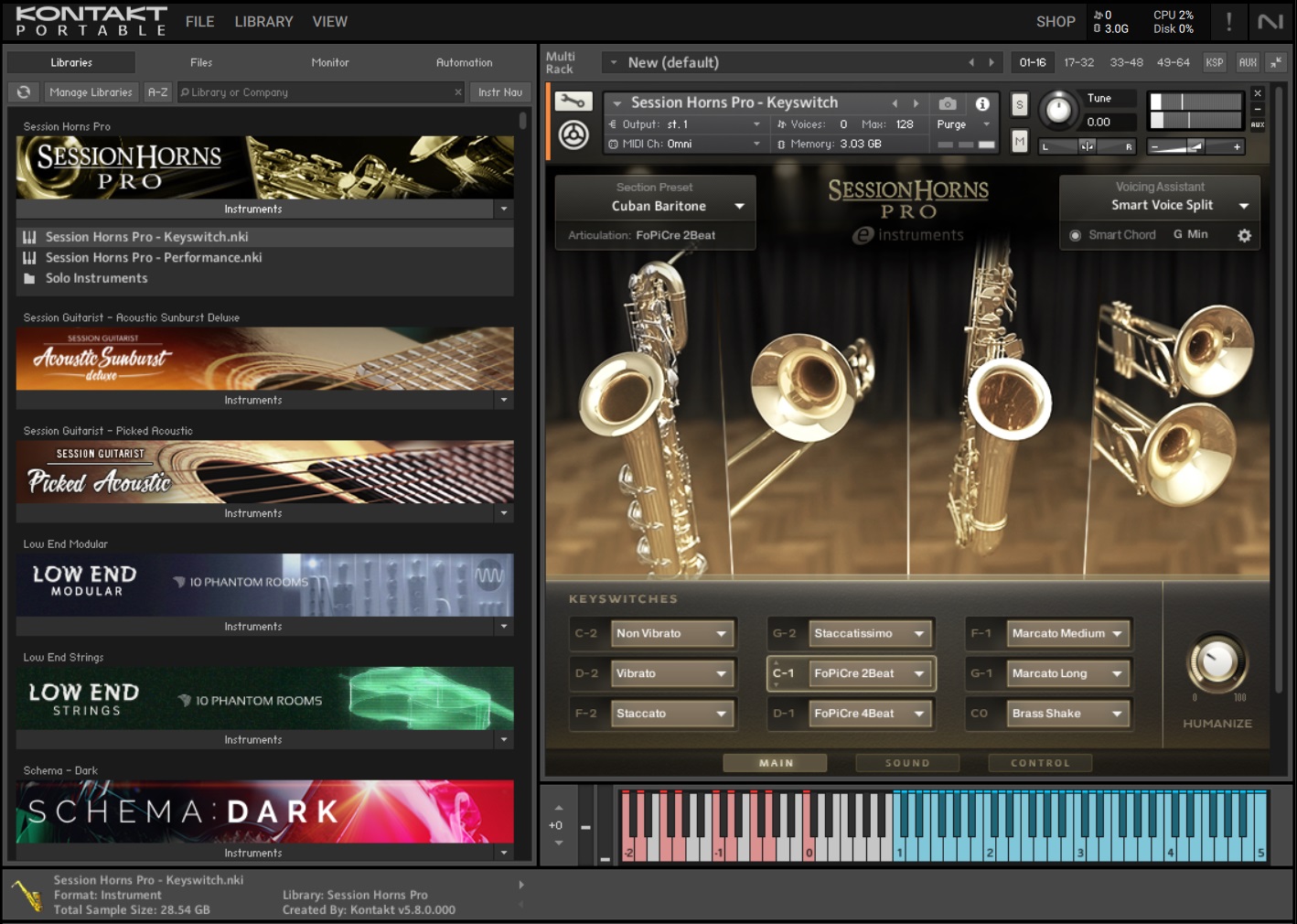The width and height of the screenshot is (1297, 924).
Task: Load Session Horns Pro - Performance.nki
Action: point(152,257)
